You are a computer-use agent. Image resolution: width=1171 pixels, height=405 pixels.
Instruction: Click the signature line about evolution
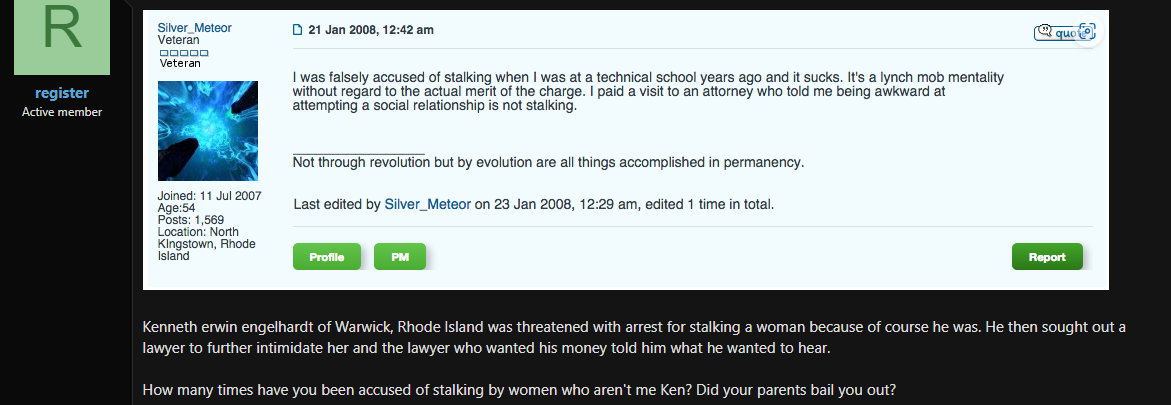point(548,163)
